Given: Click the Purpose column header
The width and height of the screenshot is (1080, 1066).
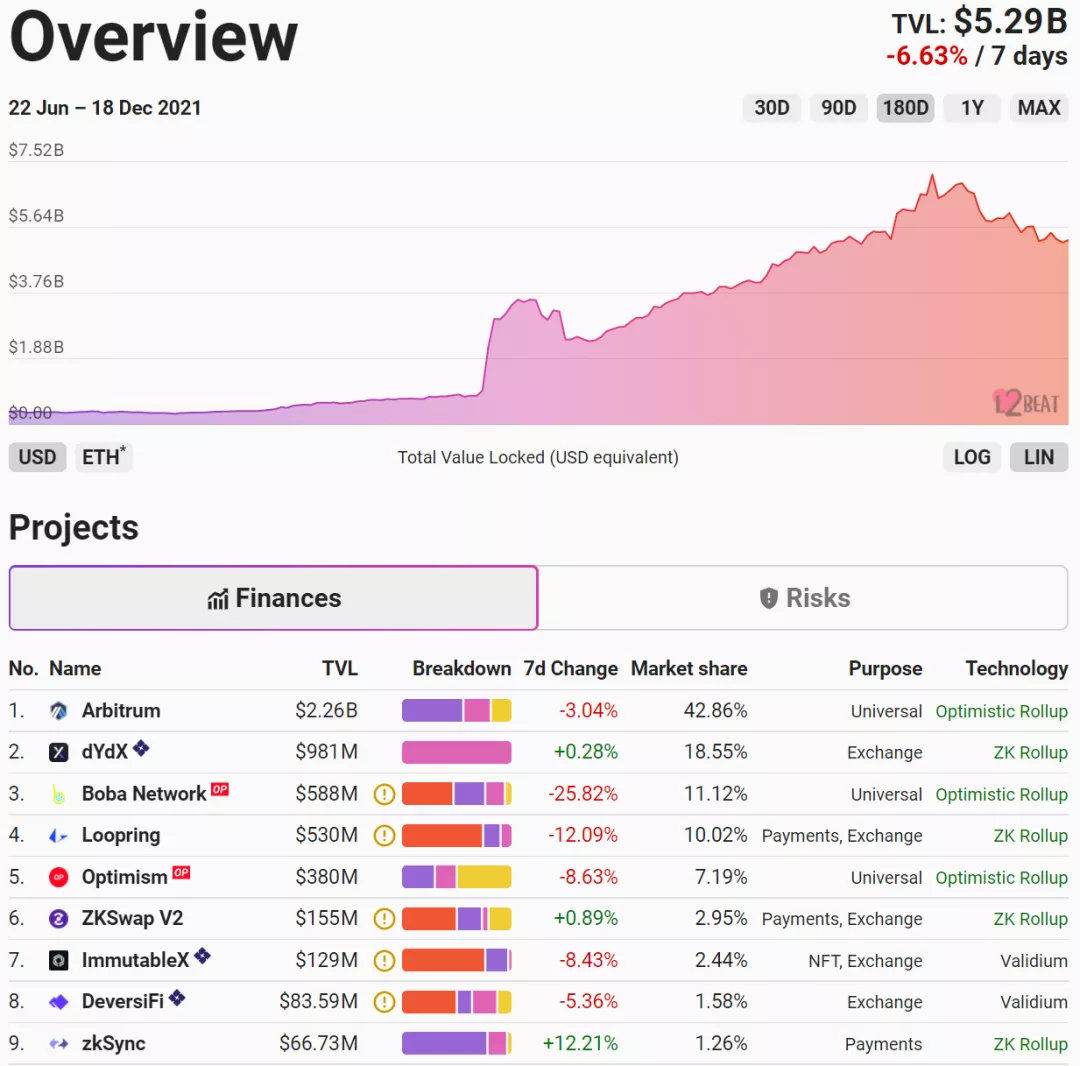Looking at the screenshot, I should [x=885, y=669].
